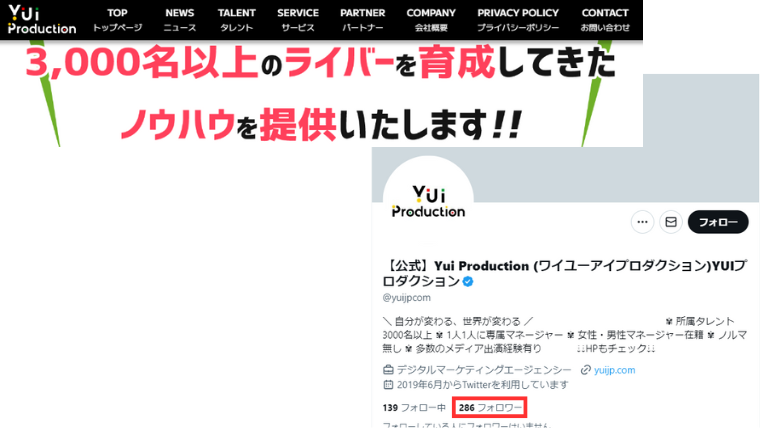Go to the NEWS (ニュース) page
The width and height of the screenshot is (760, 428).
[x=180, y=20]
